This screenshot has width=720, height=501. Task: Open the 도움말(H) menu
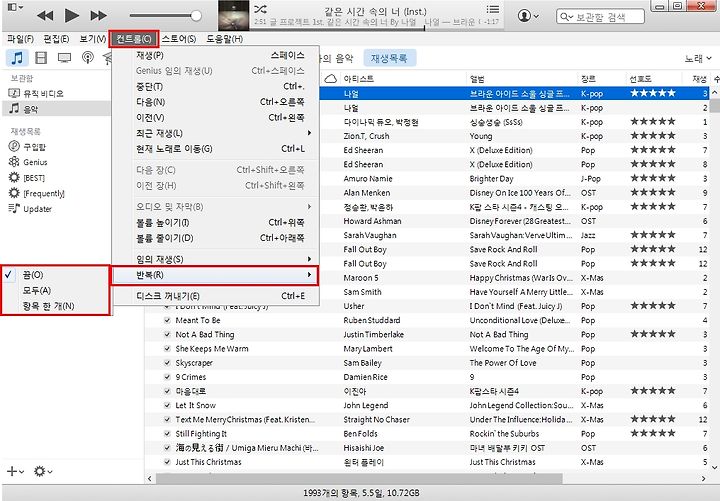[224, 39]
